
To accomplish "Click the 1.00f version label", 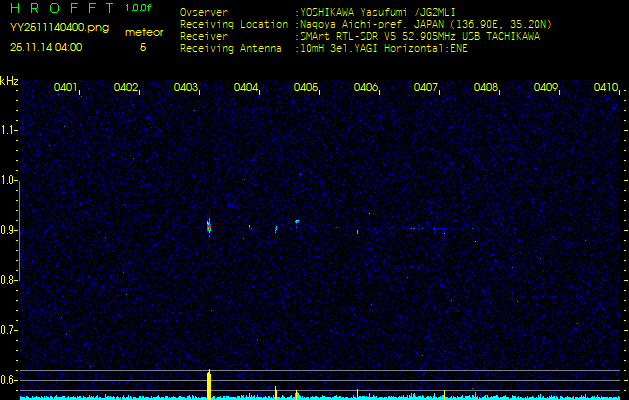I will pyautogui.click(x=140, y=8).
